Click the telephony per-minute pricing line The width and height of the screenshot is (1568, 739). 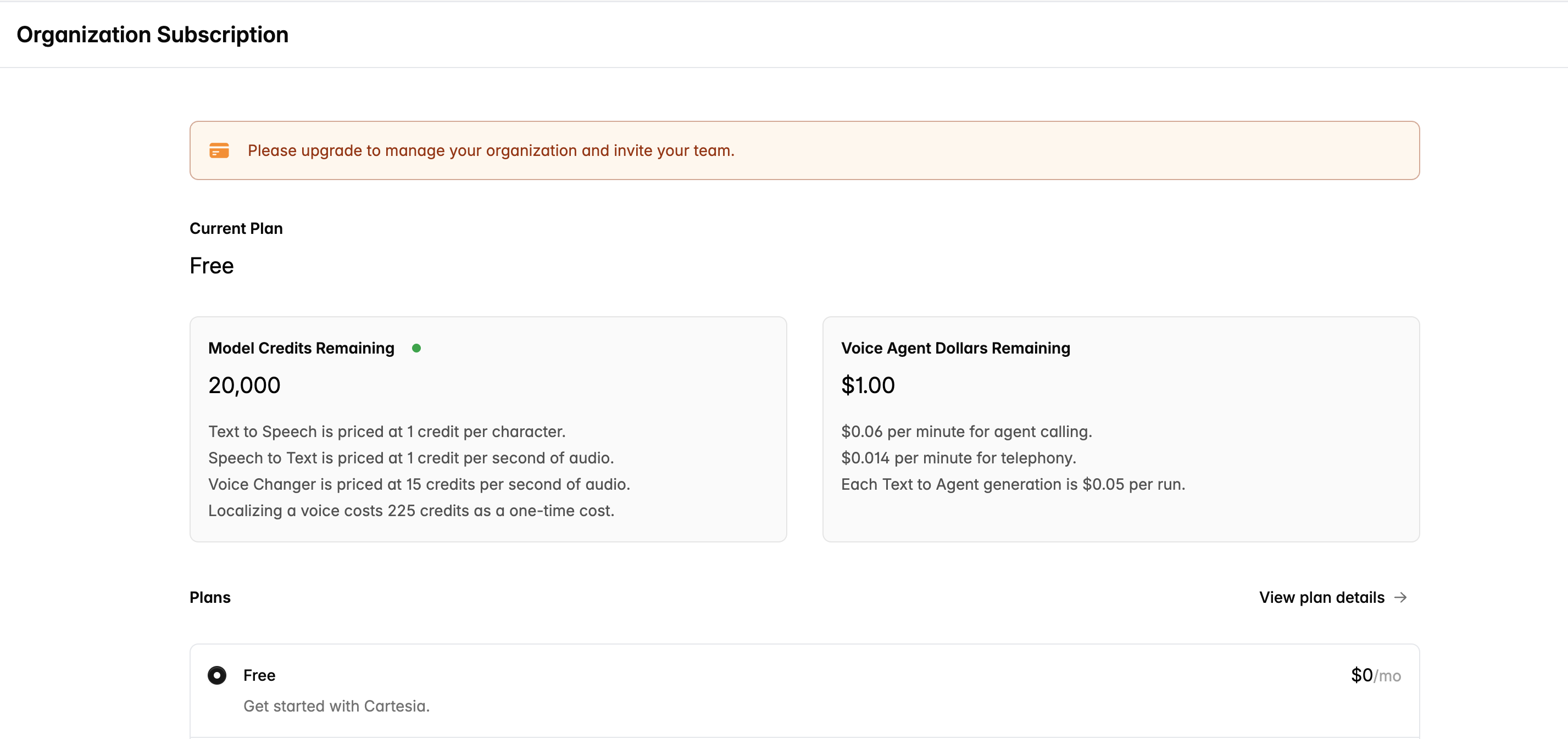click(958, 457)
